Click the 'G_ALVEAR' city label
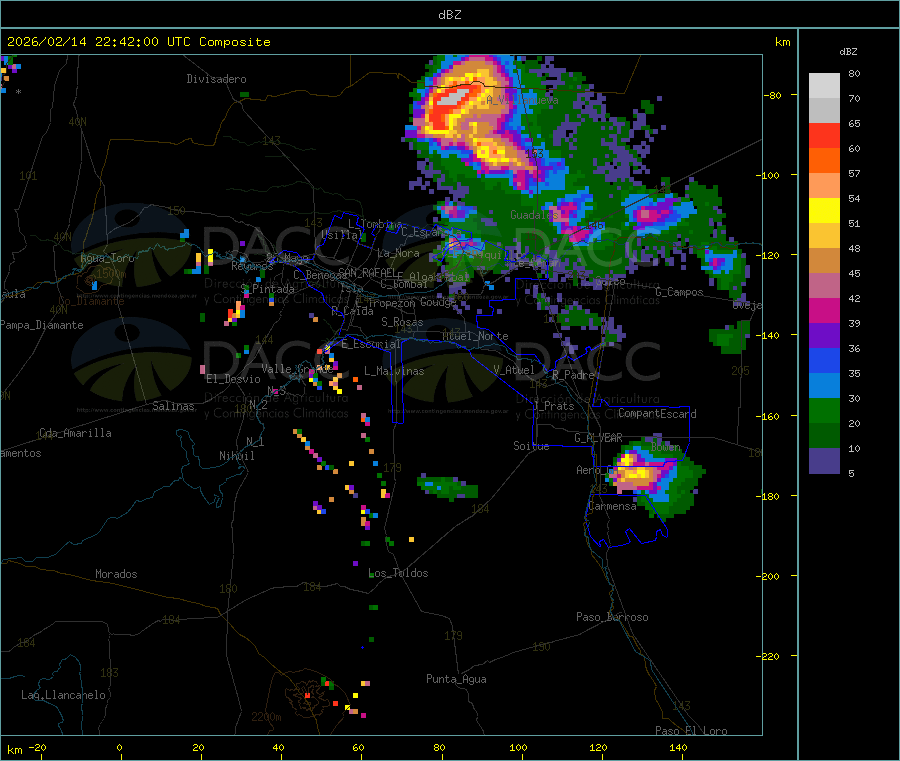The width and height of the screenshot is (900, 761). (x=598, y=438)
